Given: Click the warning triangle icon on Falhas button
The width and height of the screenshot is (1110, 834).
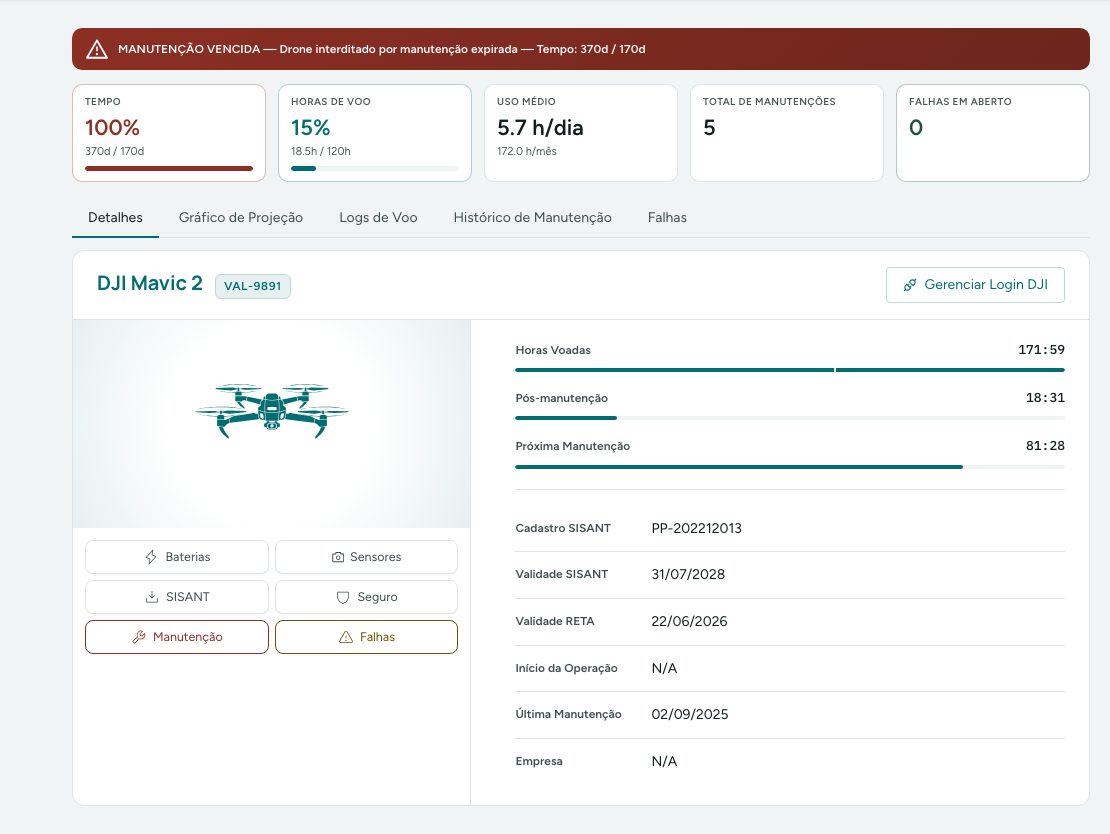Looking at the screenshot, I should click(345, 637).
